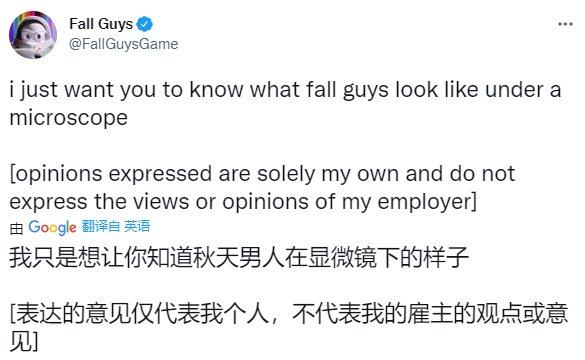Click the word "microscope" in the tweet
Screen dimensions: 585x360
pos(69,118)
